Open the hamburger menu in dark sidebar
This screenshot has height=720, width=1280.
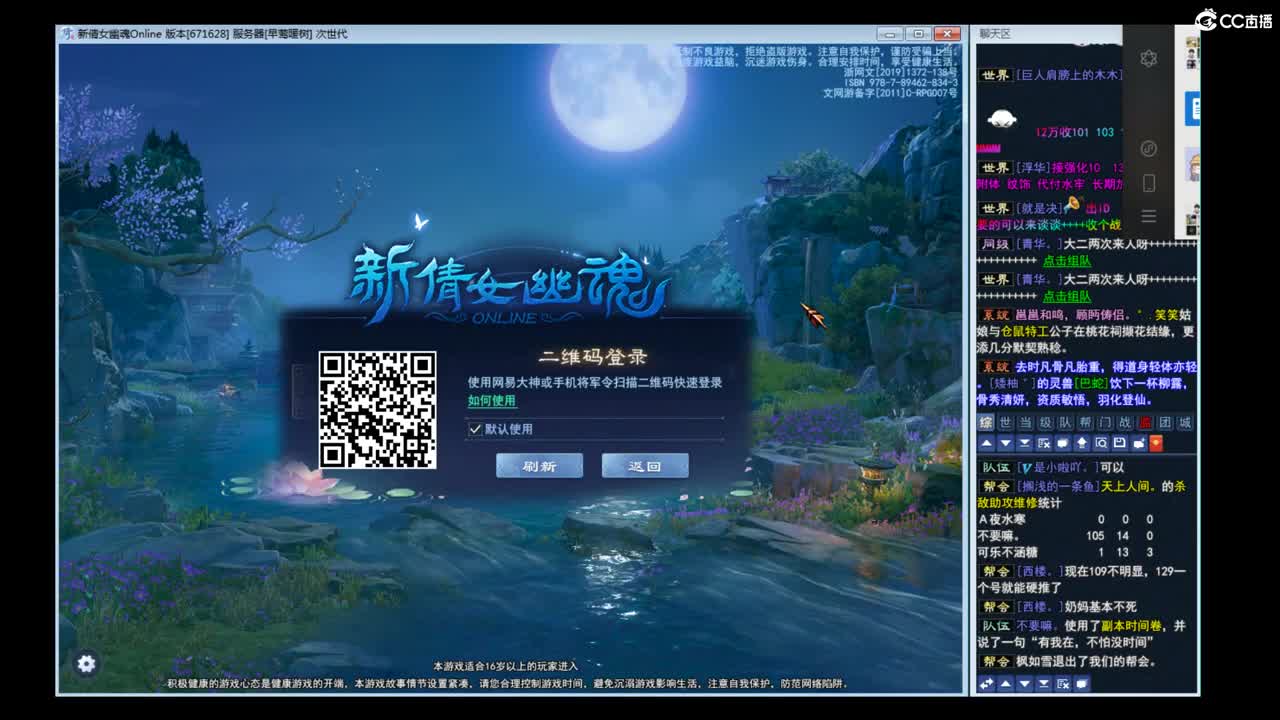1149,216
